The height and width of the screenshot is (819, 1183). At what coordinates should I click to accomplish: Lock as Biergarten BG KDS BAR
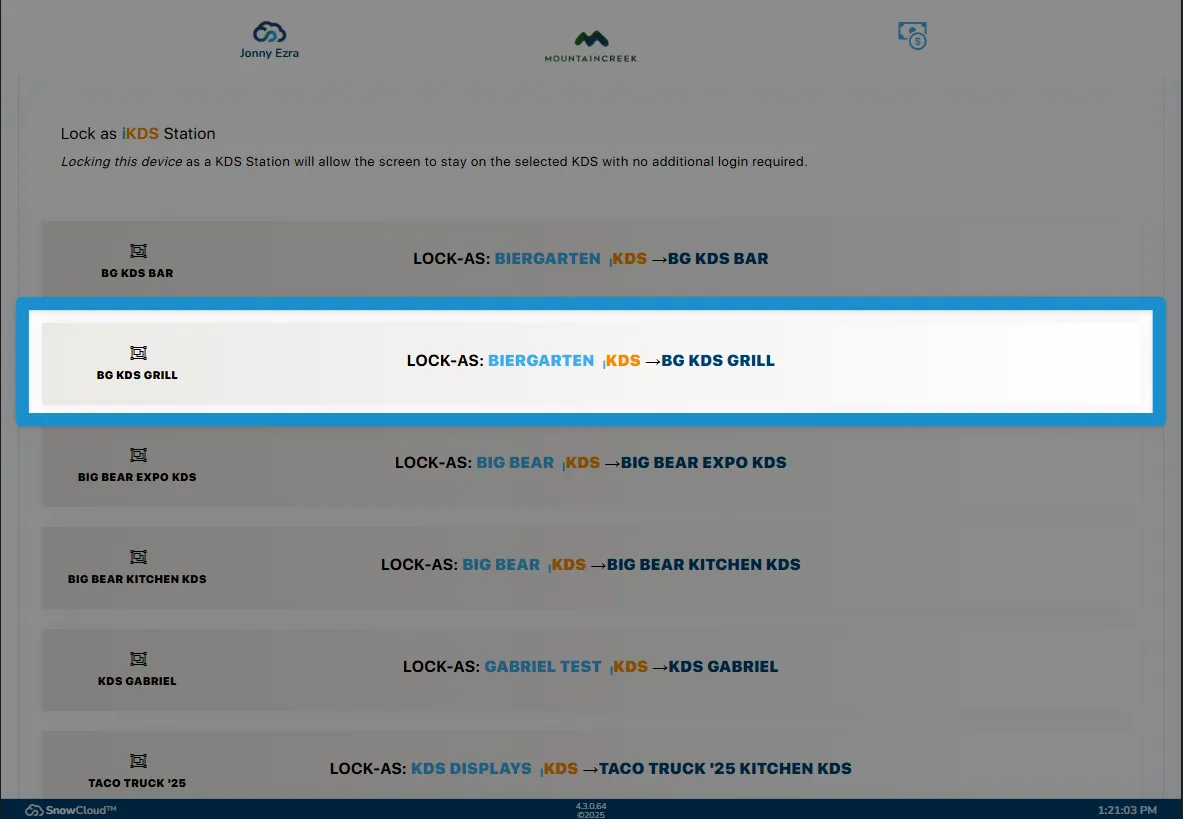pyautogui.click(x=591, y=259)
